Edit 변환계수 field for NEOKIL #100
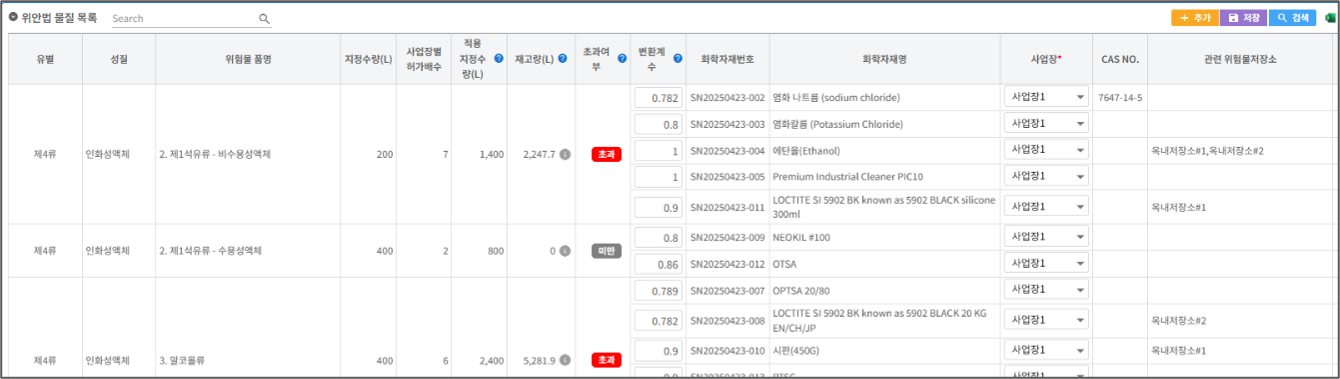1340x379 pixels. click(x=658, y=238)
